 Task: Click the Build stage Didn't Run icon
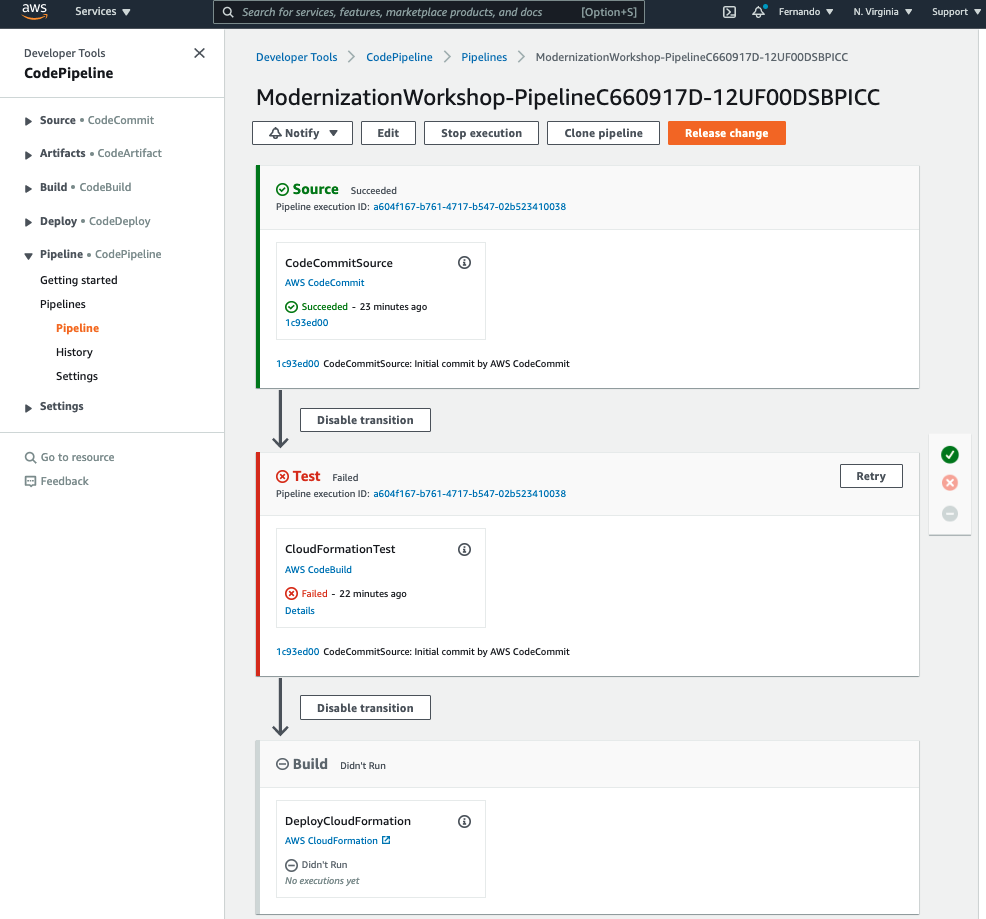coord(282,764)
